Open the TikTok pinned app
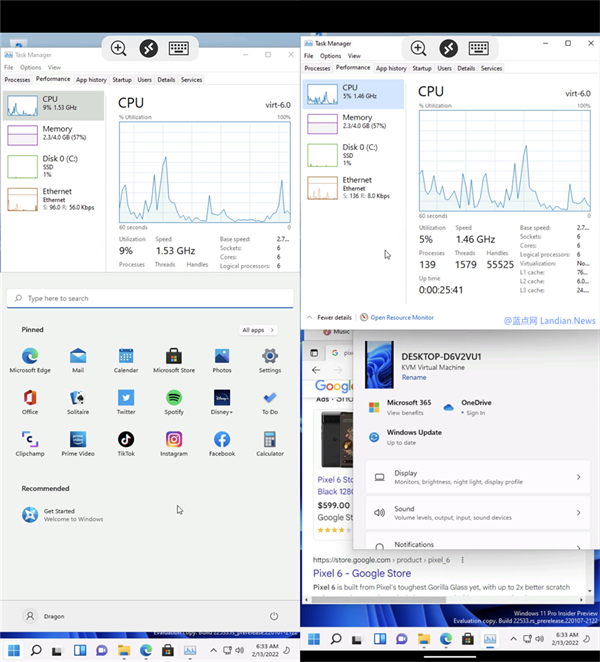The width and height of the screenshot is (600, 662). [x=126, y=444]
